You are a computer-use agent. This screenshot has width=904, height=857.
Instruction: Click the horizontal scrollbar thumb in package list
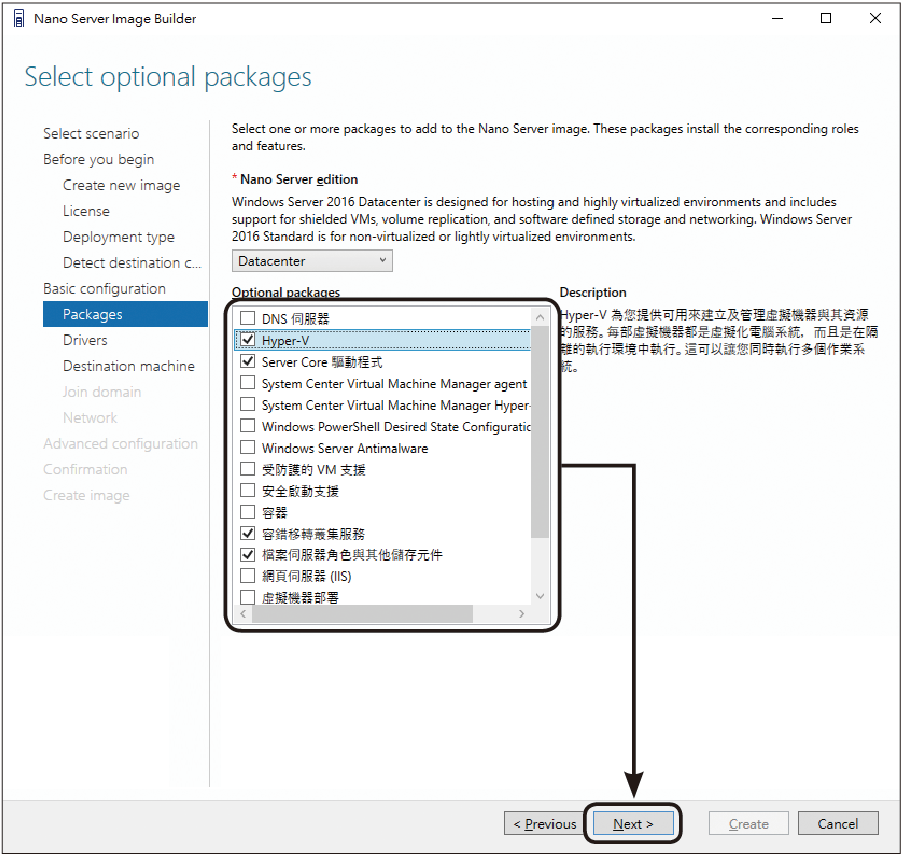coord(362,614)
